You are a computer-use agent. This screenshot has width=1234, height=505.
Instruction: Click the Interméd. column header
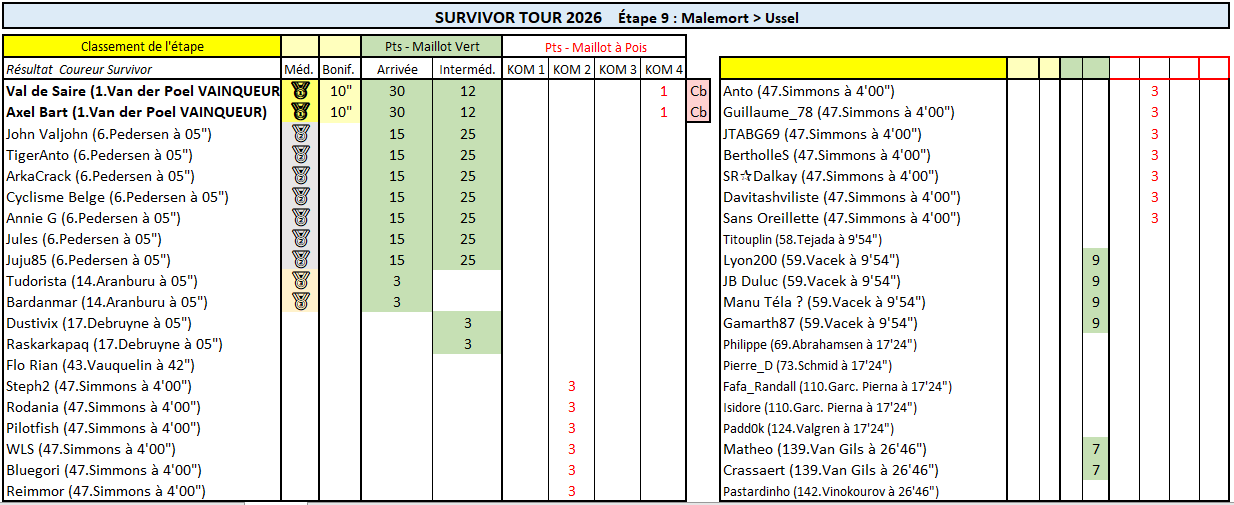pos(467,69)
